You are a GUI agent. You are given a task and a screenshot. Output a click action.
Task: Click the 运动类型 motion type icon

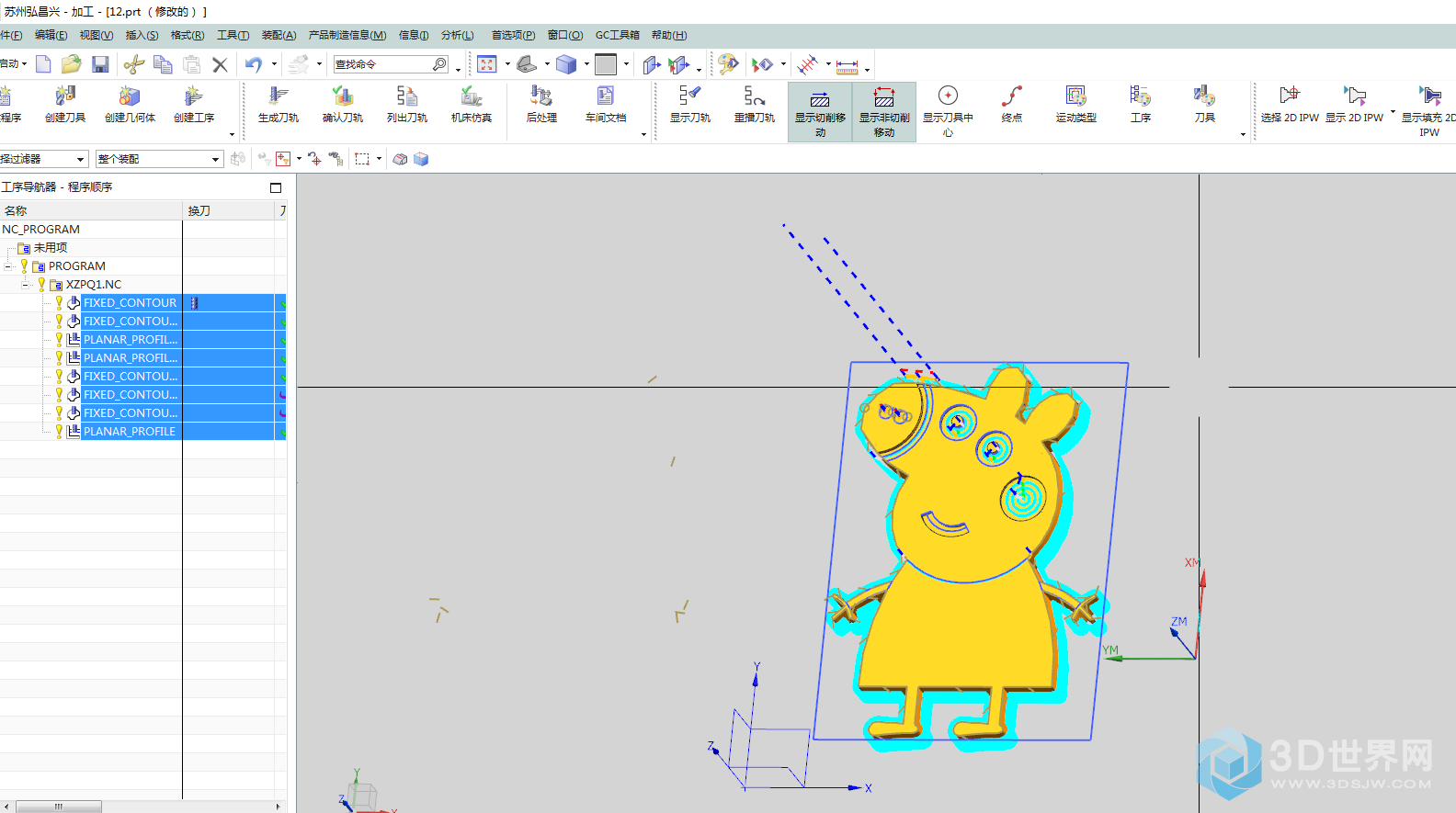tap(1076, 105)
